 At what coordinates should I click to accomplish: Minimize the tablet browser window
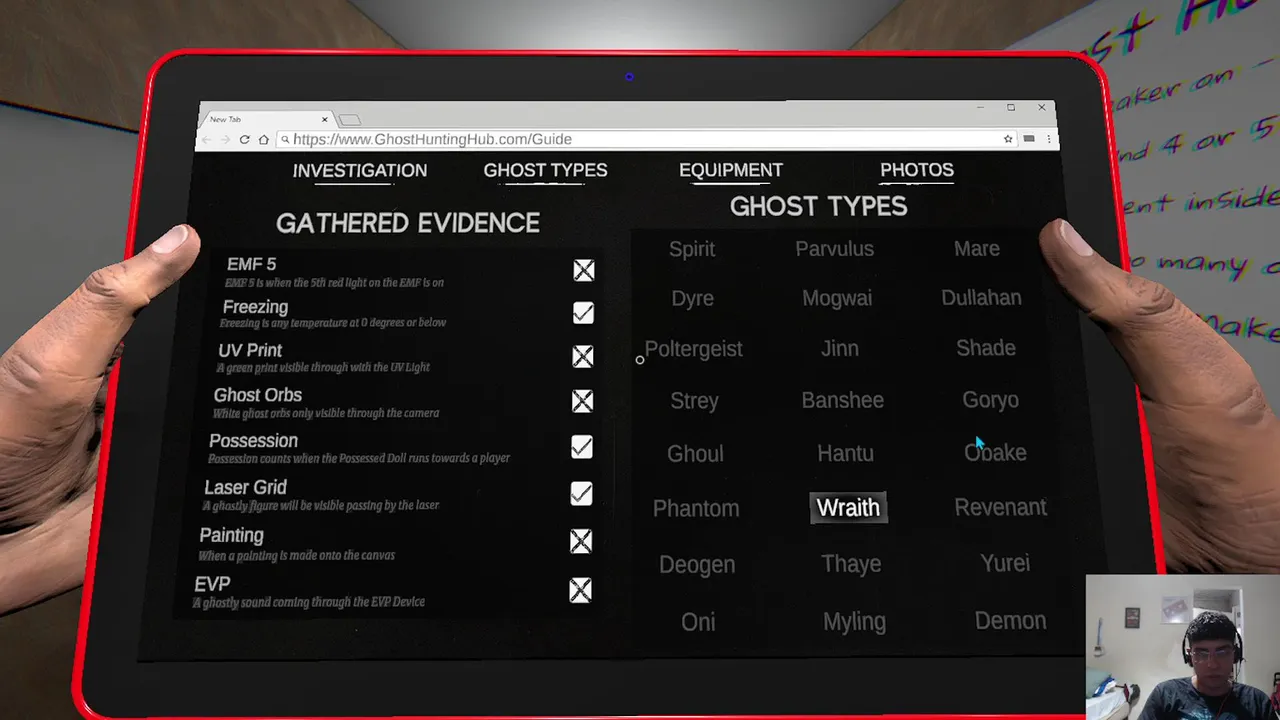[981, 108]
